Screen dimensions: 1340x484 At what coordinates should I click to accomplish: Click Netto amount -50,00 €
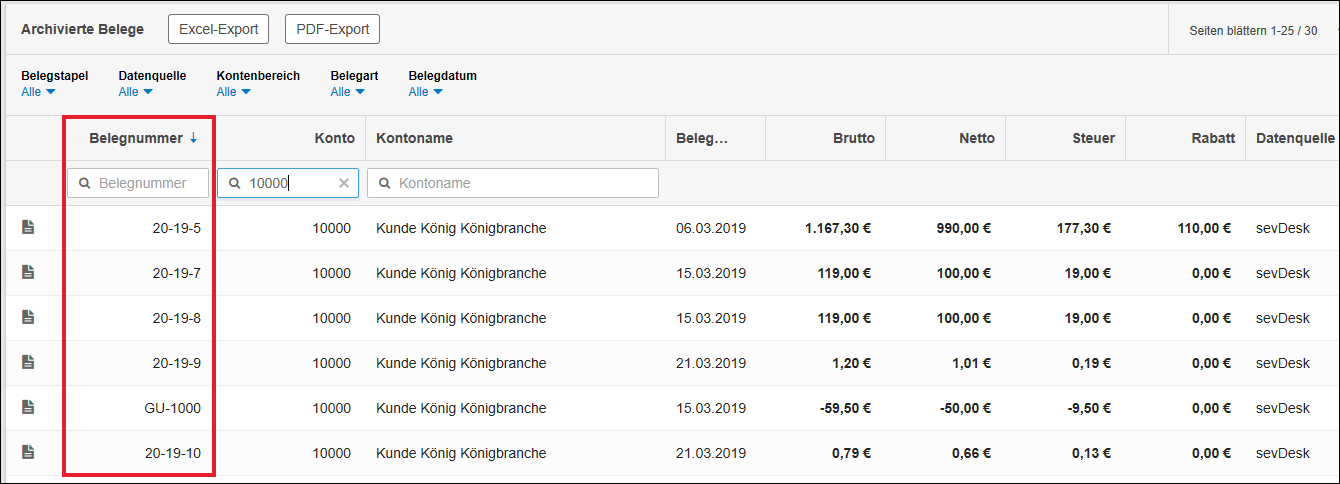[965, 408]
